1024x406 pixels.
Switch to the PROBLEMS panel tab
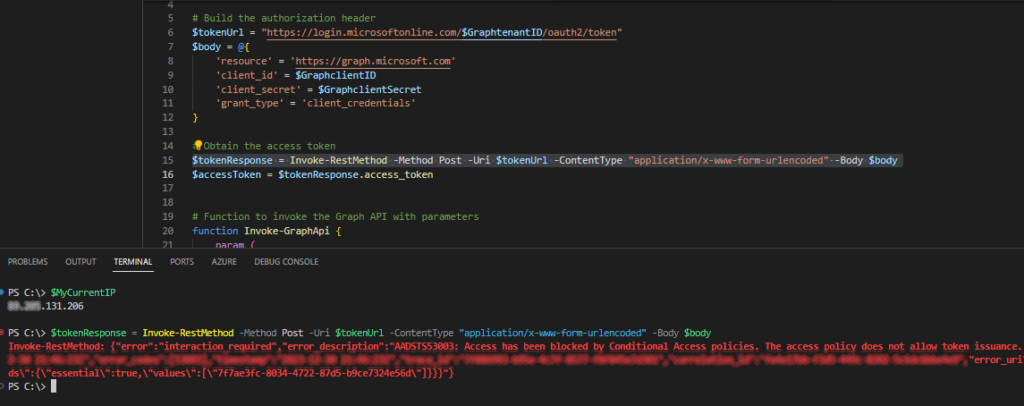click(27, 262)
